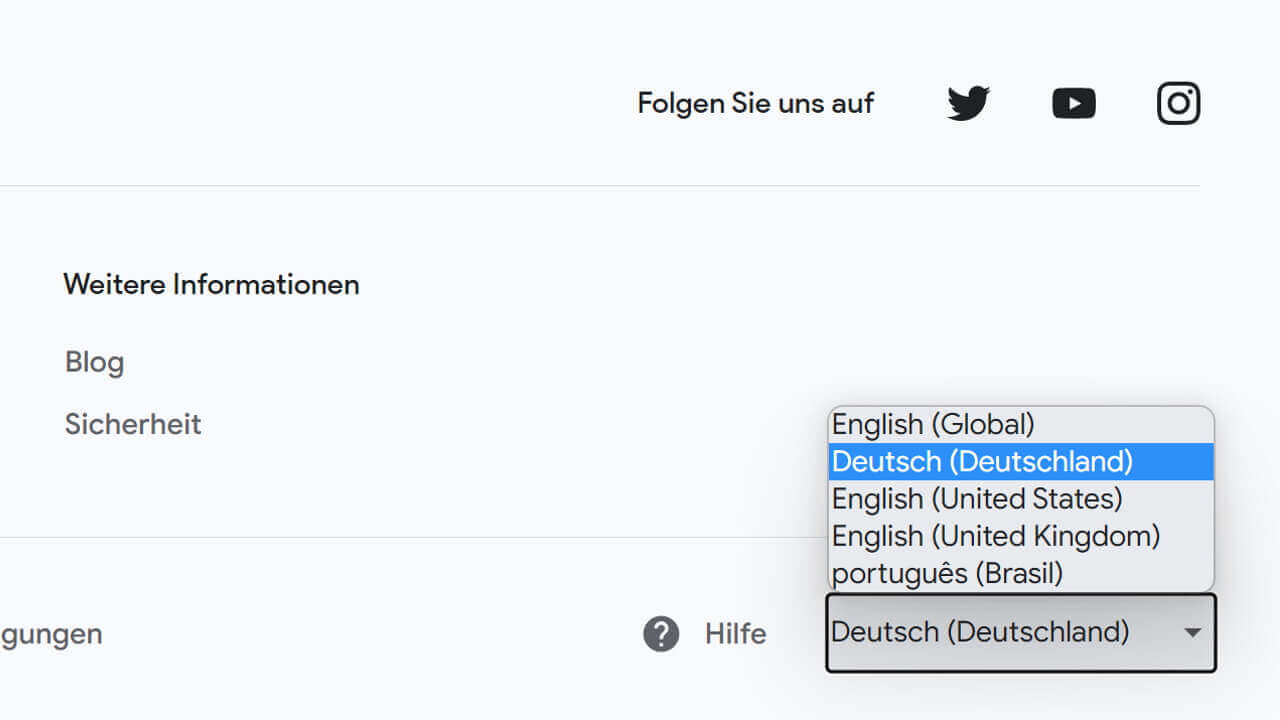The image size is (1280, 720).
Task: Choose English (United States) option
Action: (977, 499)
